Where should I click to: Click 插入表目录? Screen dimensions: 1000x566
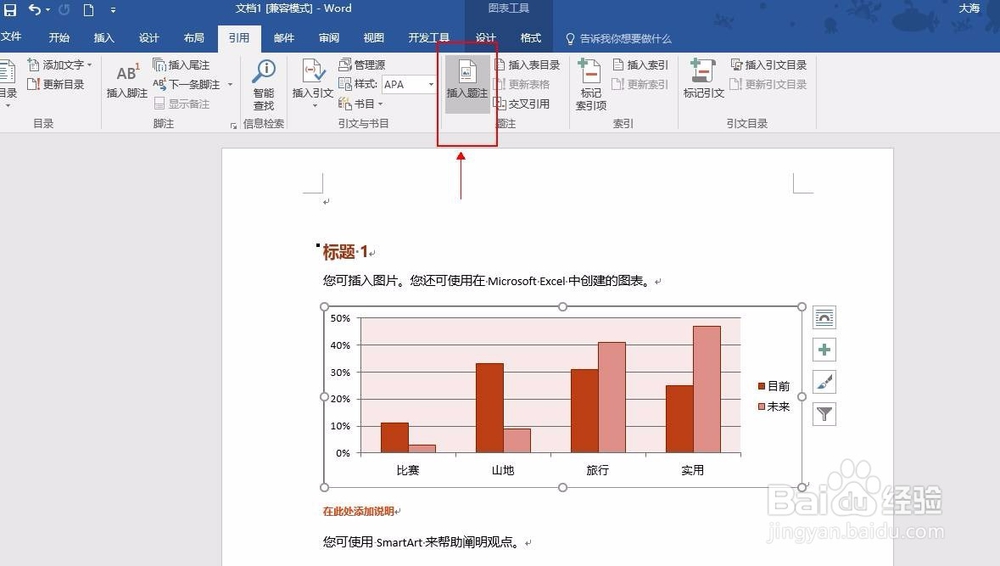coord(527,64)
